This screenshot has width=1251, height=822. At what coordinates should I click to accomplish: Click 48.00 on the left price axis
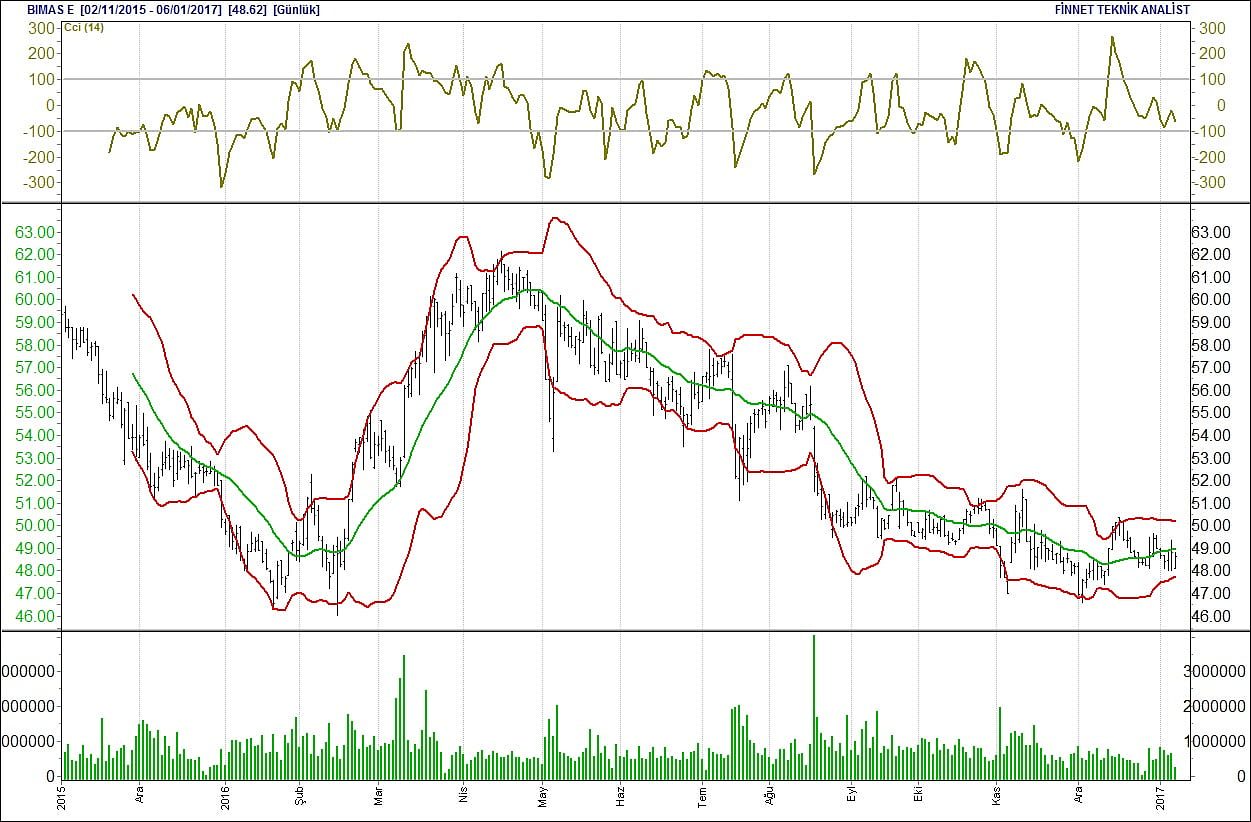[33, 571]
